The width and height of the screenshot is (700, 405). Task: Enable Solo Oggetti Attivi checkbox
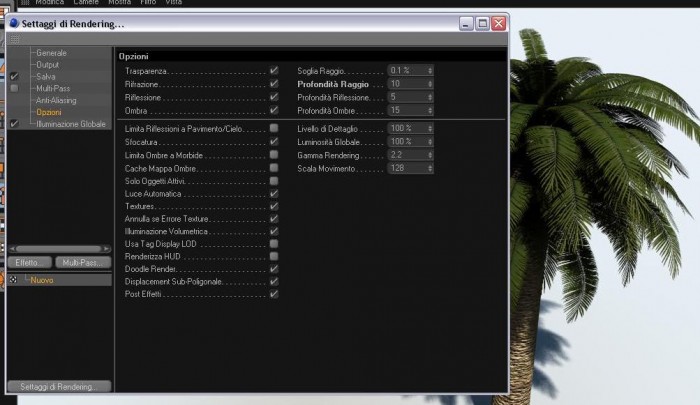point(274,181)
